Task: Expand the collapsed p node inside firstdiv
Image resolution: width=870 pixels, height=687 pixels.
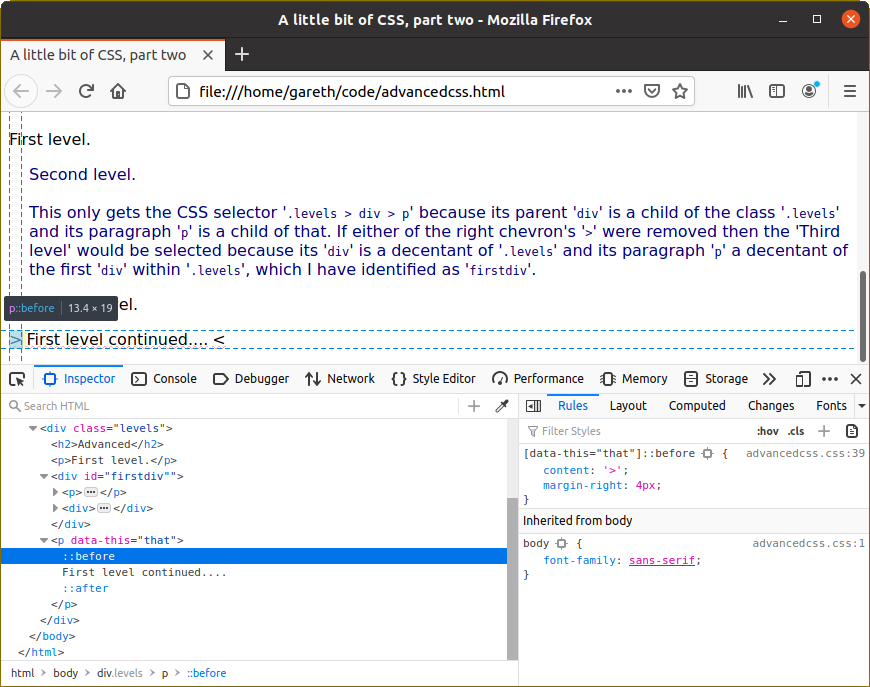Action: pos(55,492)
